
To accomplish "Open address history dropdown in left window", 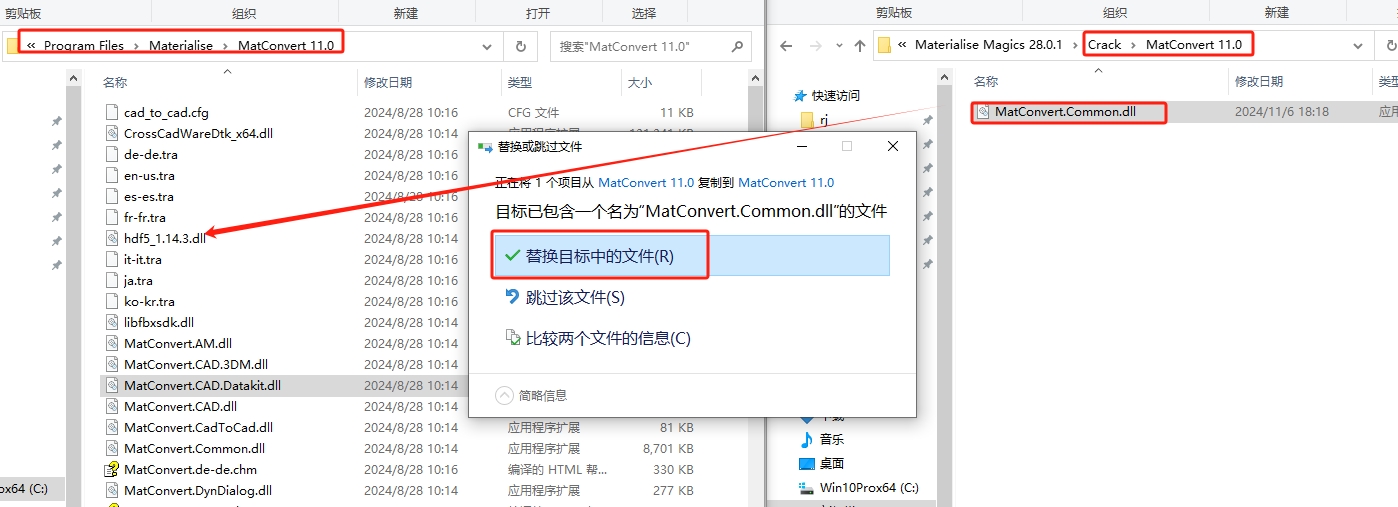I will (x=487, y=46).
